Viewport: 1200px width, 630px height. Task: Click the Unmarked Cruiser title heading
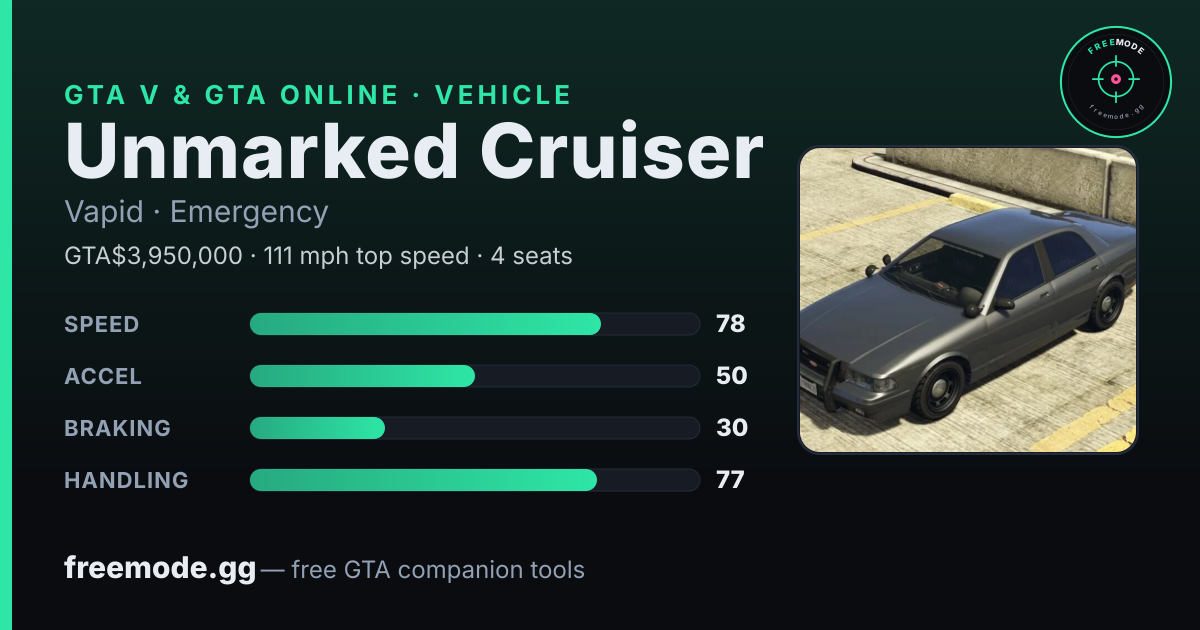(x=414, y=152)
